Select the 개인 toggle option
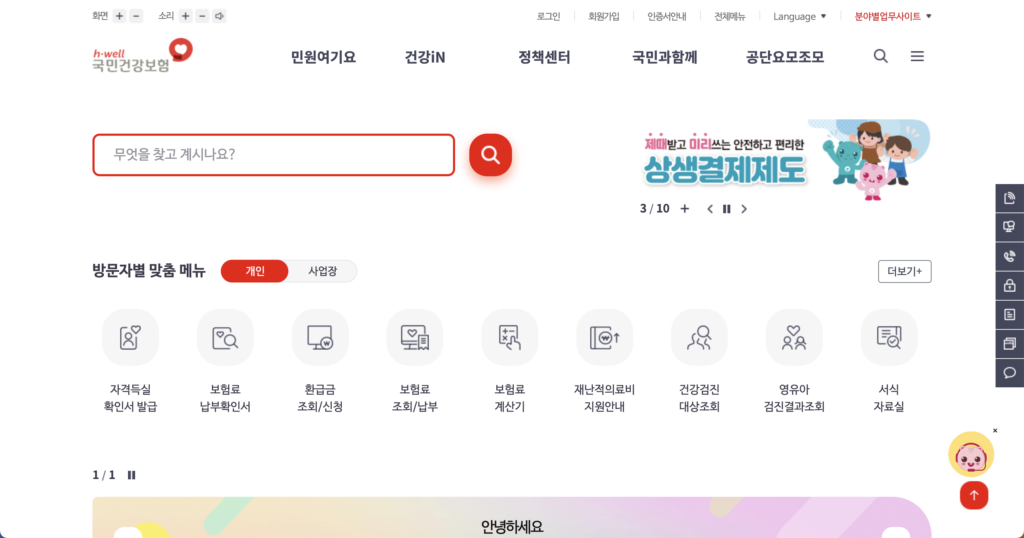Image resolution: width=1024 pixels, height=538 pixels. point(255,271)
